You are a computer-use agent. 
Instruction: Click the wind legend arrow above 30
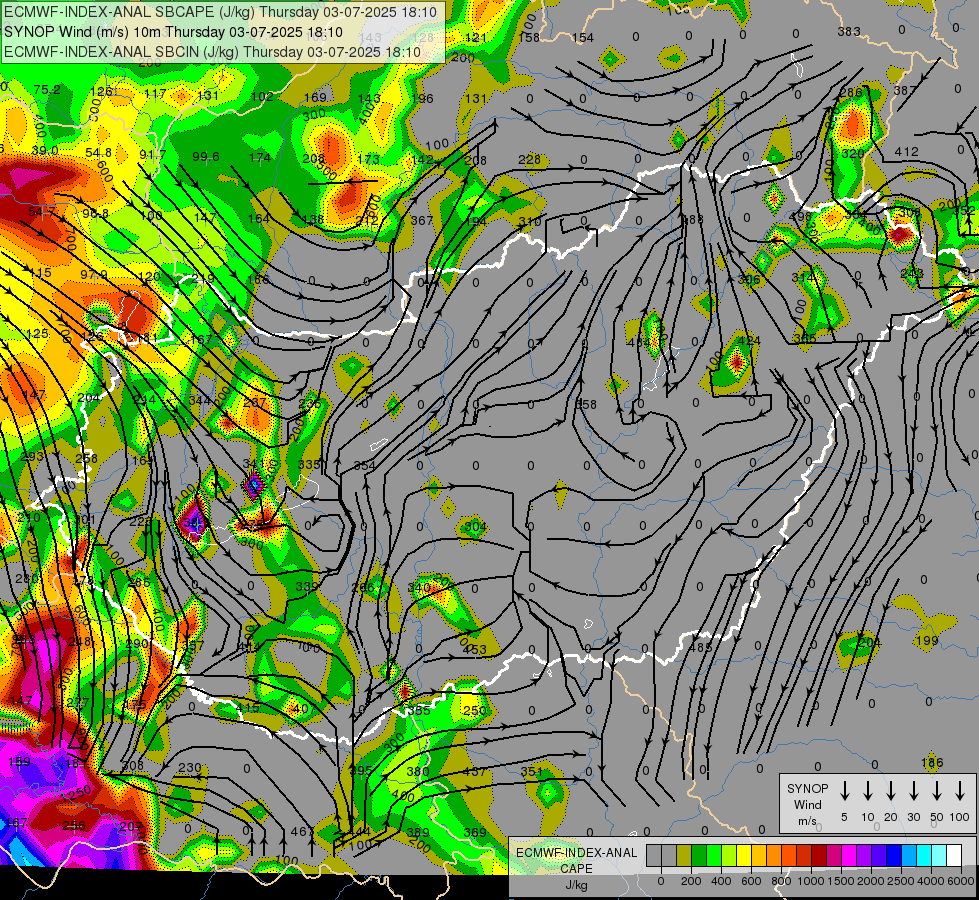point(913,790)
